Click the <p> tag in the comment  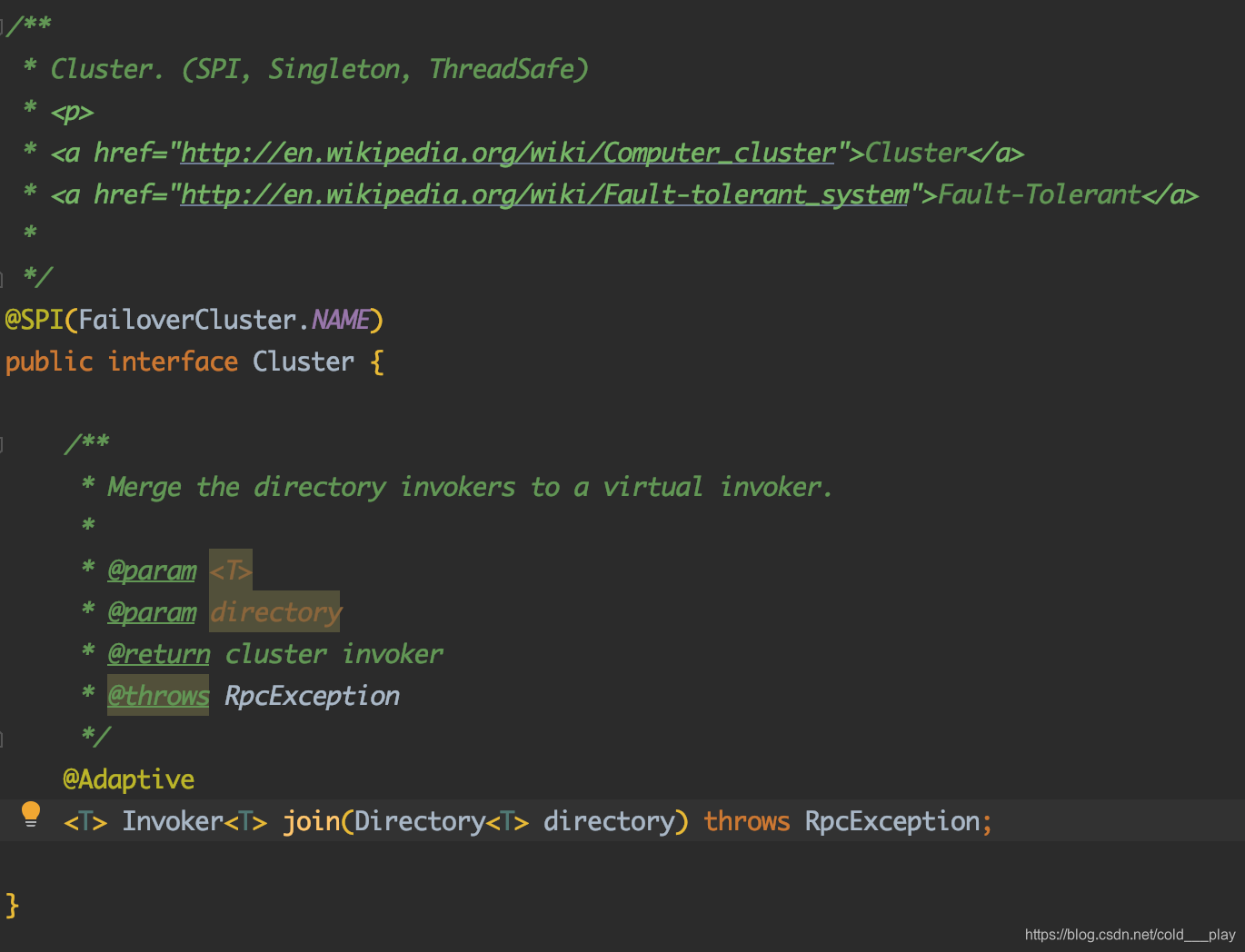point(72,112)
